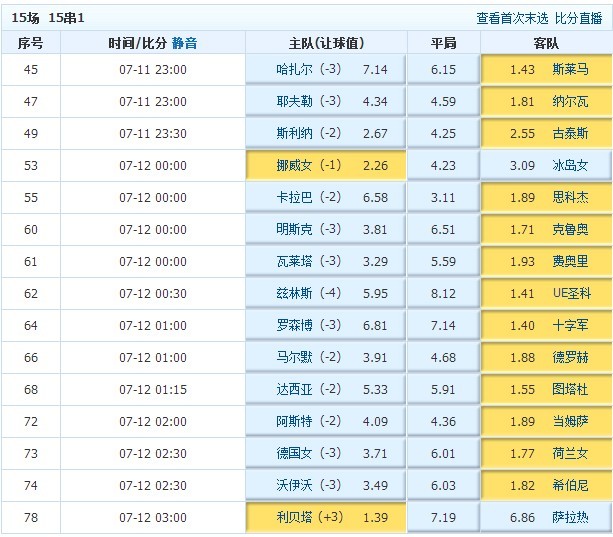Choose 利贝塔 (+3) home odds 1.39
Screen dimensions: 613x537
point(326,518)
